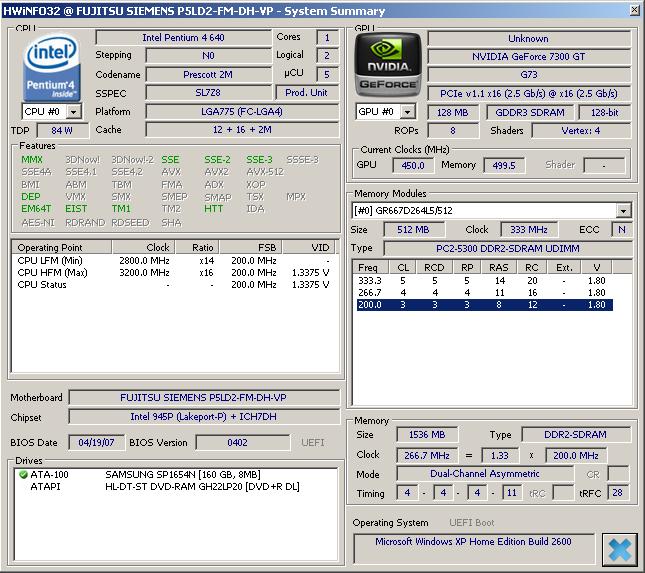Viewport: 645px width, 573px height.
Task: Click the BIOS Date 04/19/07 field
Action: 96,442
